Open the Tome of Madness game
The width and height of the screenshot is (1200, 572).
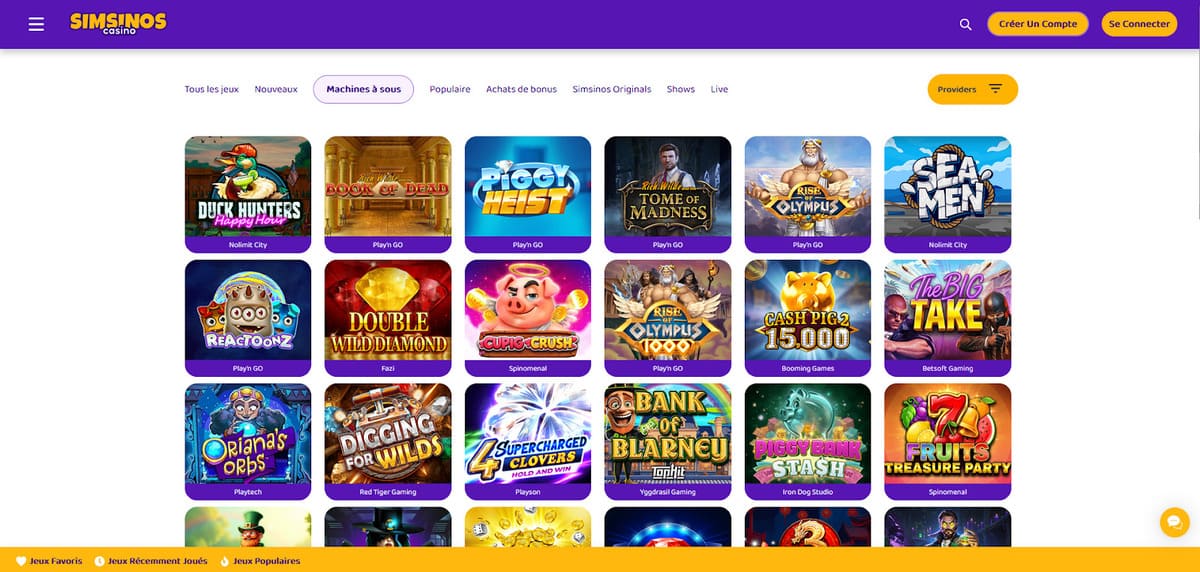point(668,187)
